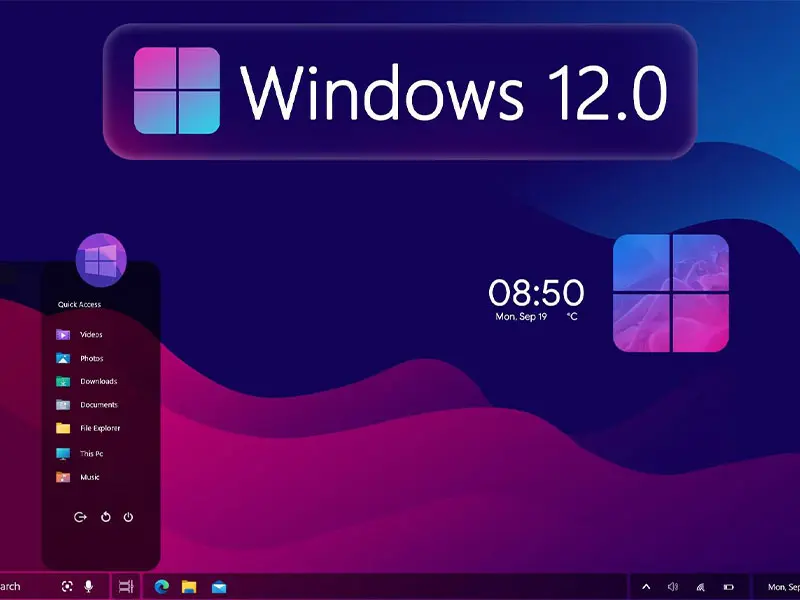Image resolution: width=800 pixels, height=600 pixels.
Task: Shut down using the power icon
Action: pos(129,517)
